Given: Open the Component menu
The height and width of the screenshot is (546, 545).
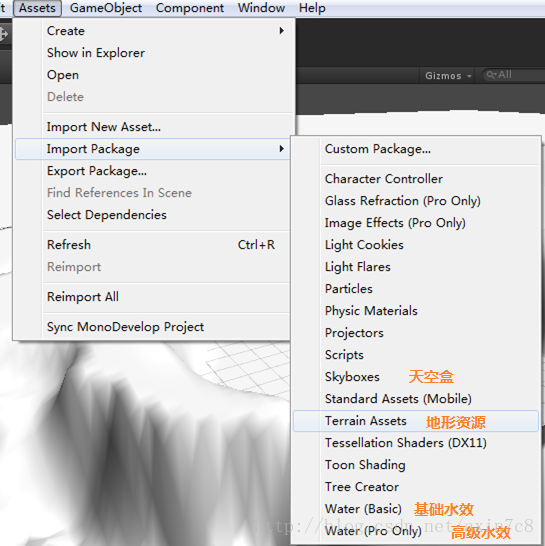Looking at the screenshot, I should click(189, 8).
